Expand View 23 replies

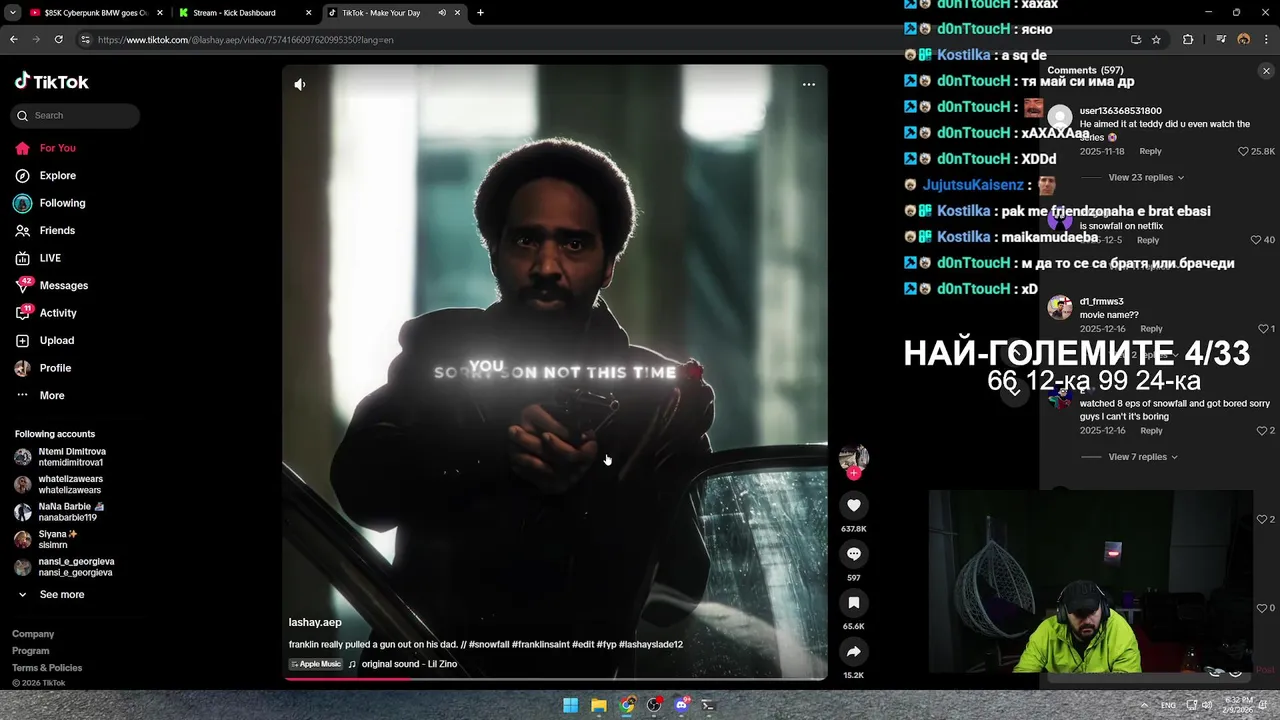[x=1146, y=177]
